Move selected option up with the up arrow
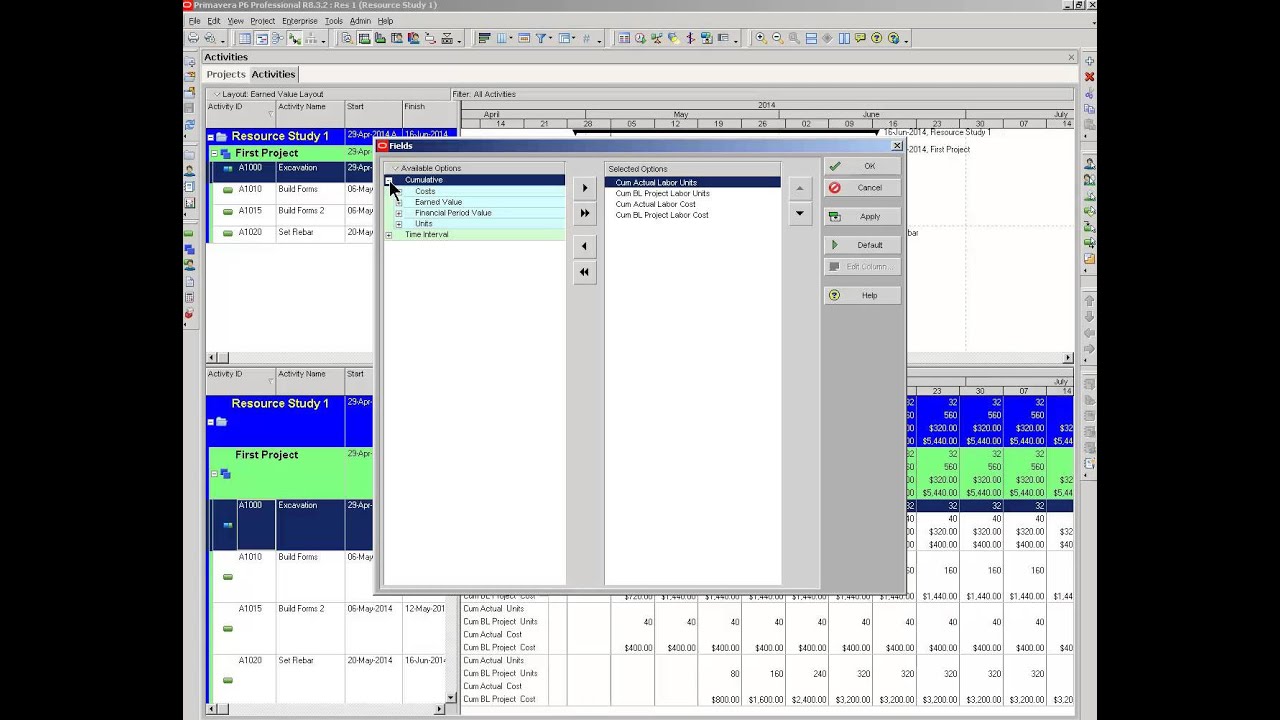Image resolution: width=1280 pixels, height=720 pixels. click(x=799, y=188)
